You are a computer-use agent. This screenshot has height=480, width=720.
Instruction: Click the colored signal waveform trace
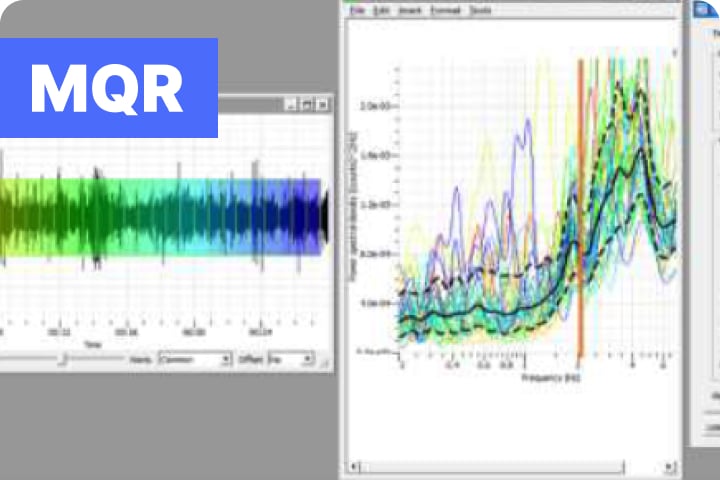click(x=161, y=217)
